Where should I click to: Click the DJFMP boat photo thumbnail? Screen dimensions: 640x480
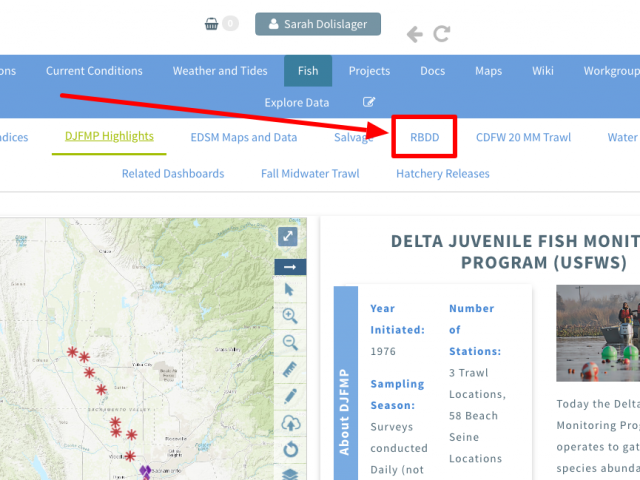pos(598,333)
